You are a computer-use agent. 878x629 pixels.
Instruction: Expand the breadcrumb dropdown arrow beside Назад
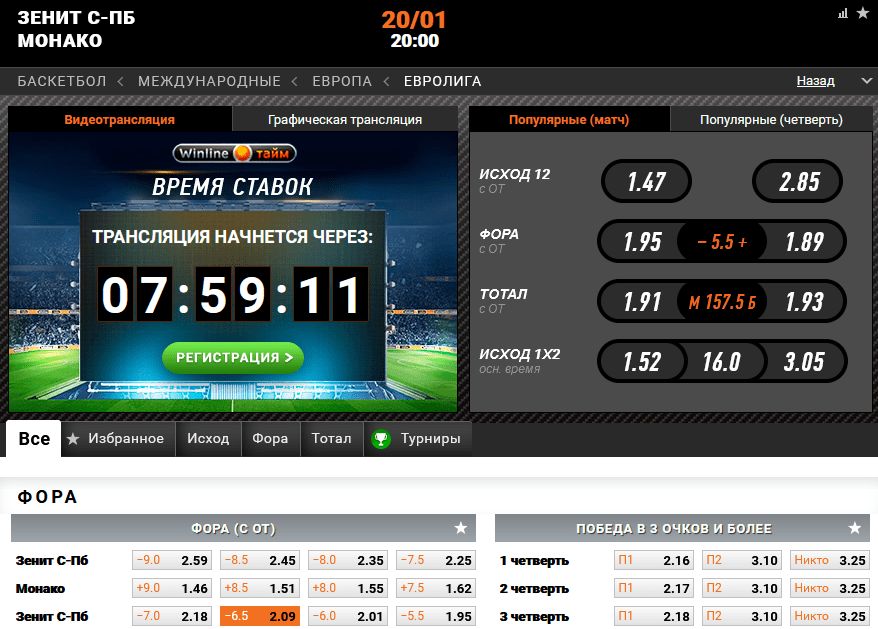pyautogui.click(x=866, y=81)
